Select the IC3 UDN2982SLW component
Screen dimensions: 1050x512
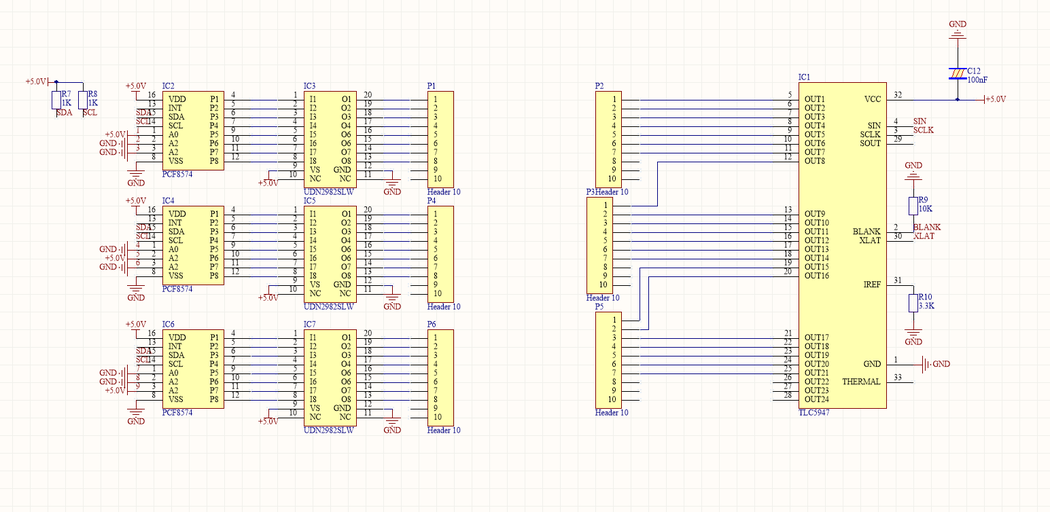click(330, 137)
